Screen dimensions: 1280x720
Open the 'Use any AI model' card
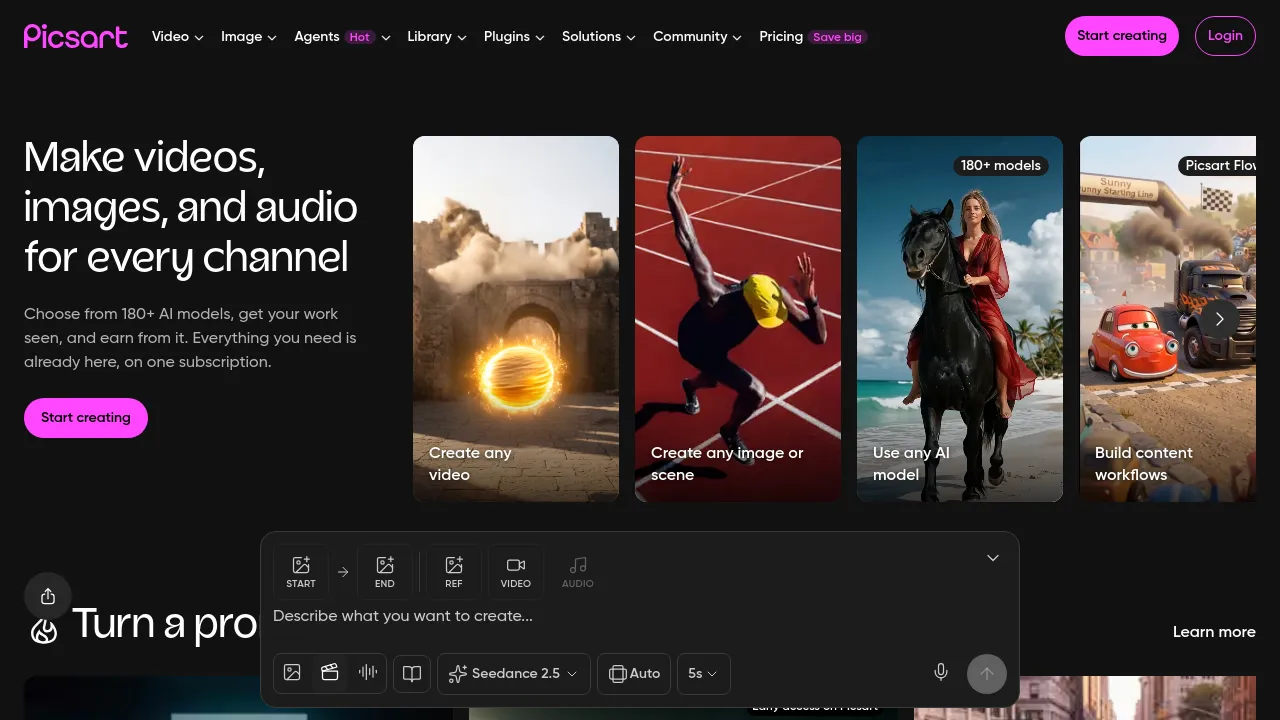[x=960, y=319]
